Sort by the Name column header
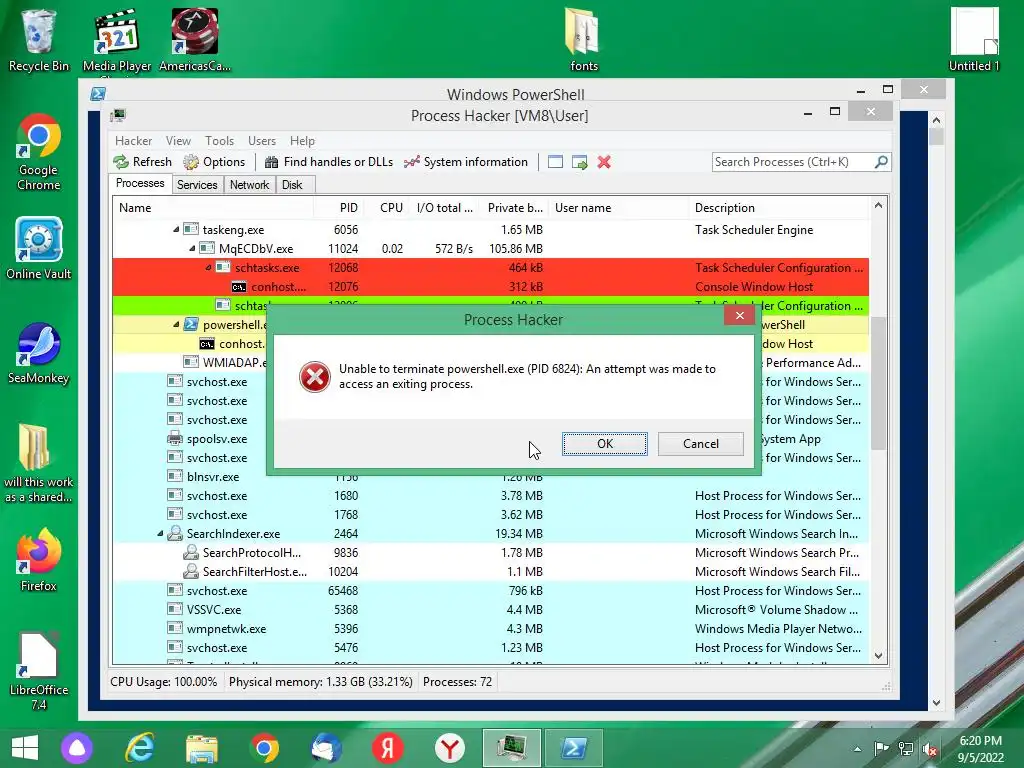This screenshot has height=768, width=1024. coord(213,208)
